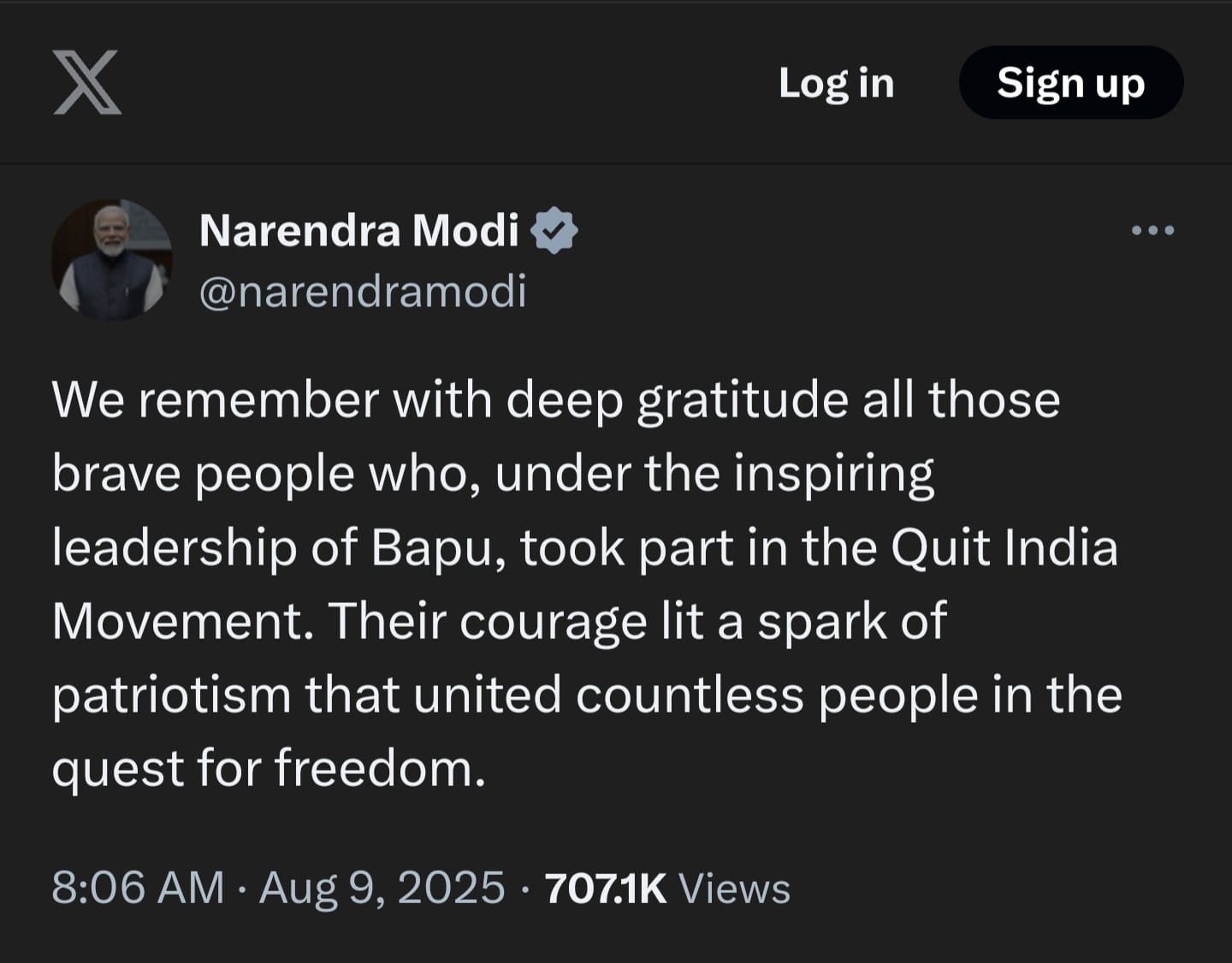Click the verified badge next to Narendra Modi
The width and height of the screenshot is (1232, 963).
tap(558, 228)
